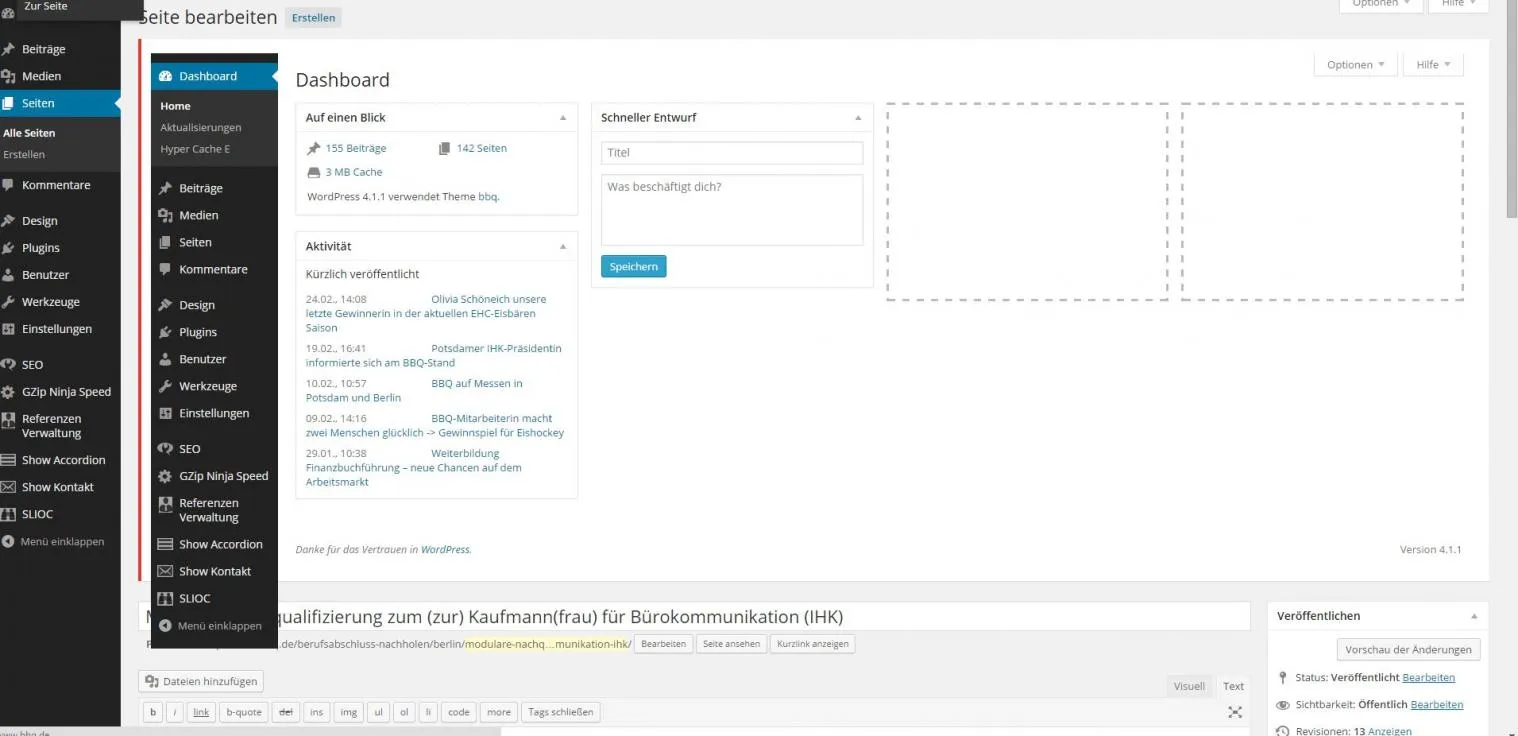The image size is (1518, 736).
Task: Insert b-quote tag from the text editor toolbar
Action: pos(244,712)
